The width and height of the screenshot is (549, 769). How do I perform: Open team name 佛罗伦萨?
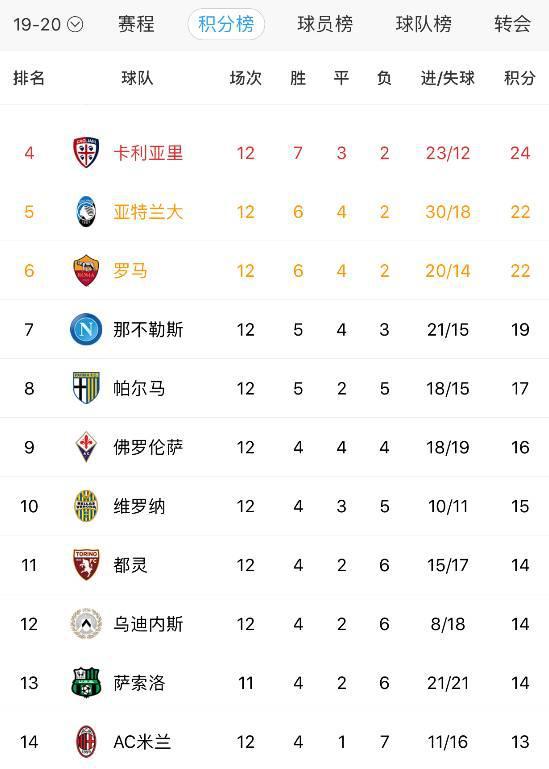[148, 447]
